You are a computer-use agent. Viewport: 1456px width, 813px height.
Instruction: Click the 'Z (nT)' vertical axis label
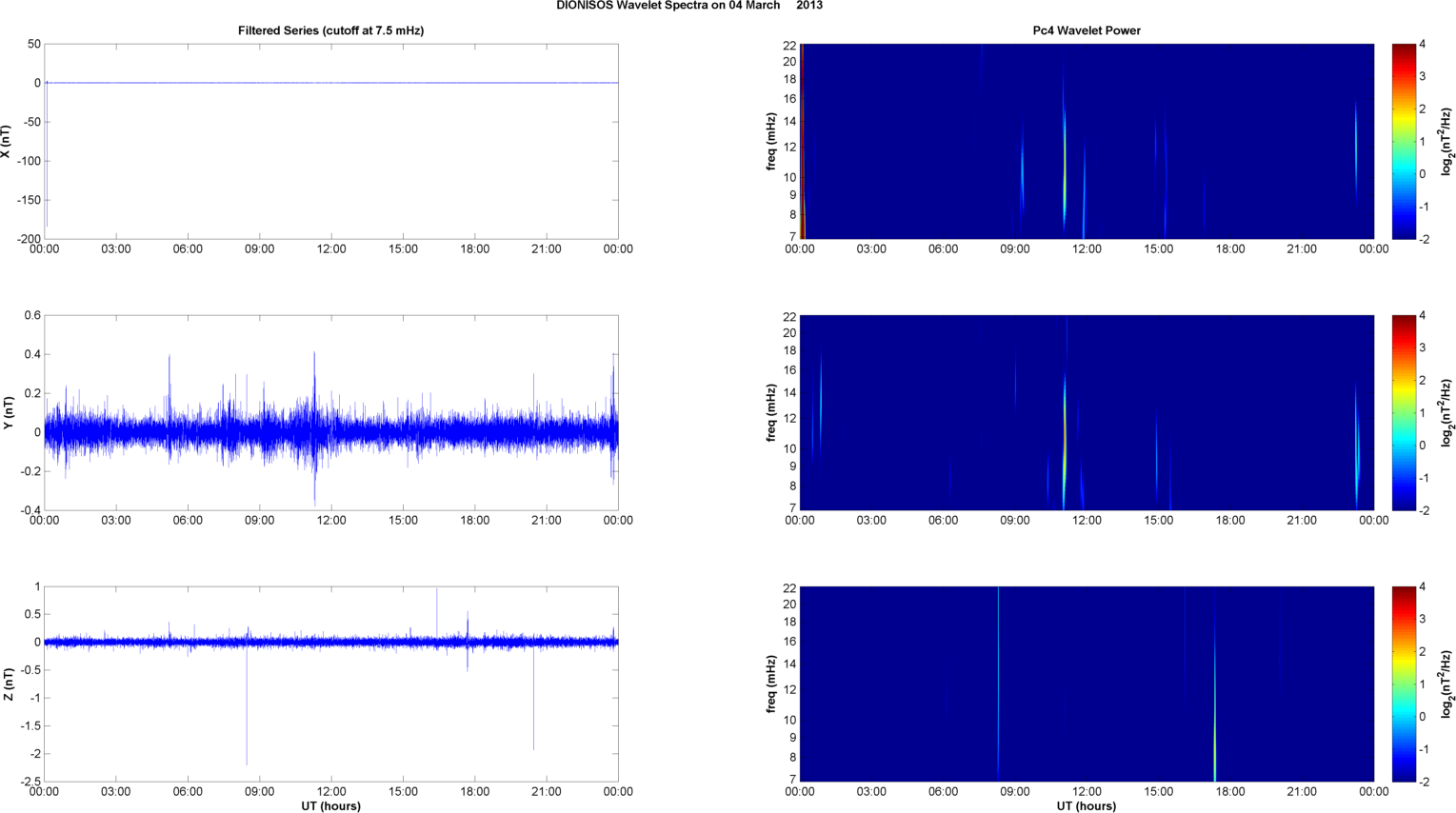pos(7,684)
